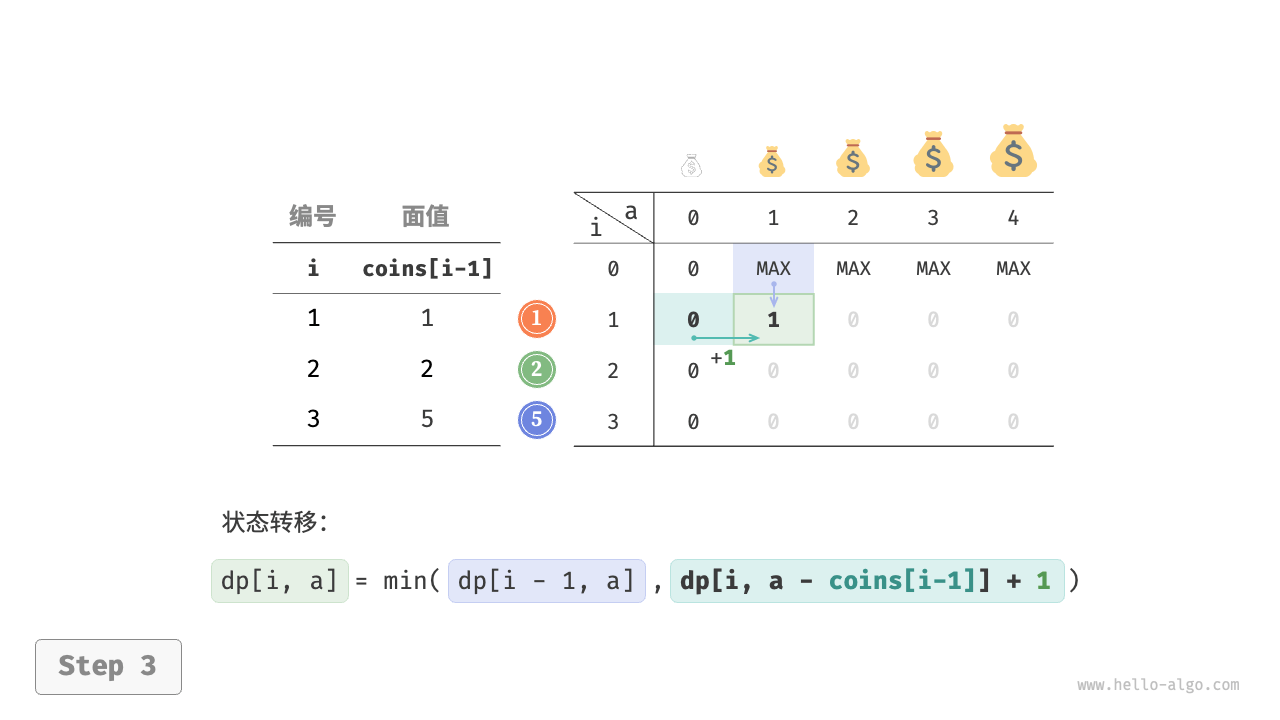Select the green dp[i, a] formula box
Viewport: 1280px width, 720px height.
pyautogui.click(x=280, y=581)
